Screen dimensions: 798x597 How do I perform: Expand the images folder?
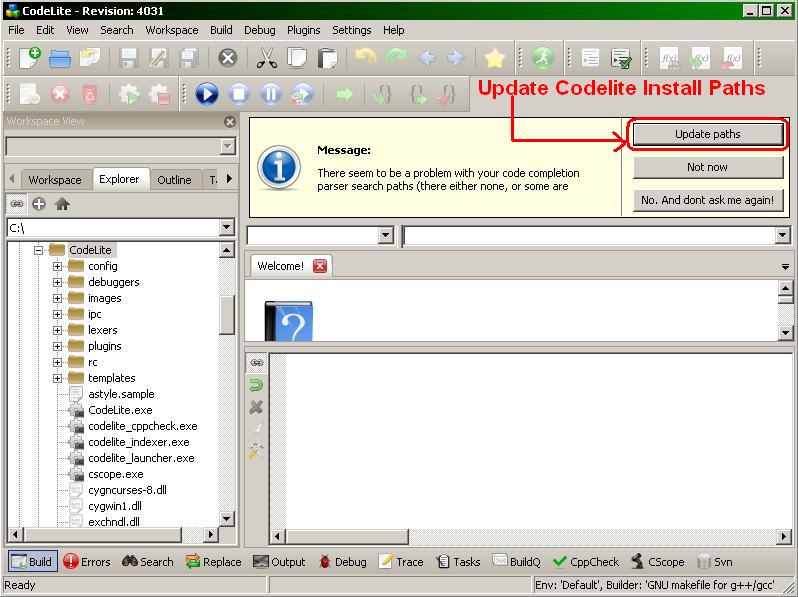(x=58, y=298)
